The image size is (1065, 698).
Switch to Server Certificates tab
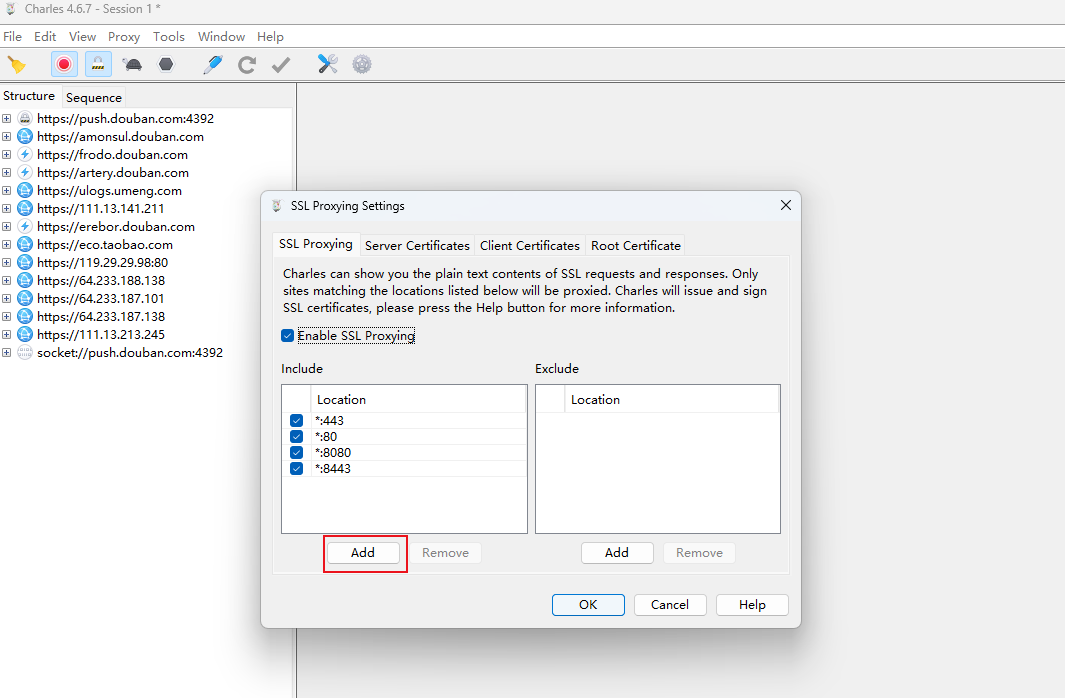[x=417, y=245]
